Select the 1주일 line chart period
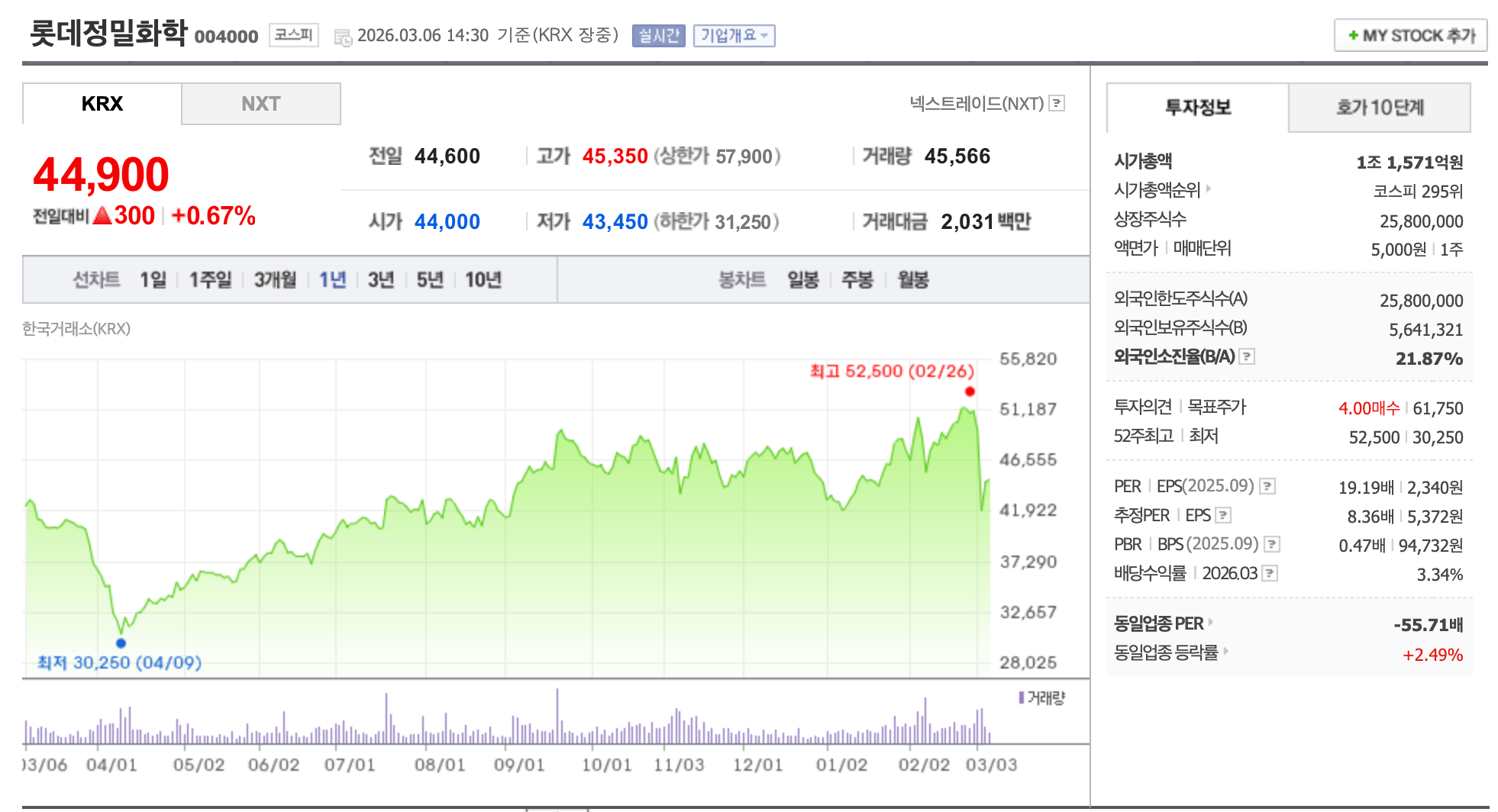Screen dimensions: 1498x812 click(x=210, y=280)
